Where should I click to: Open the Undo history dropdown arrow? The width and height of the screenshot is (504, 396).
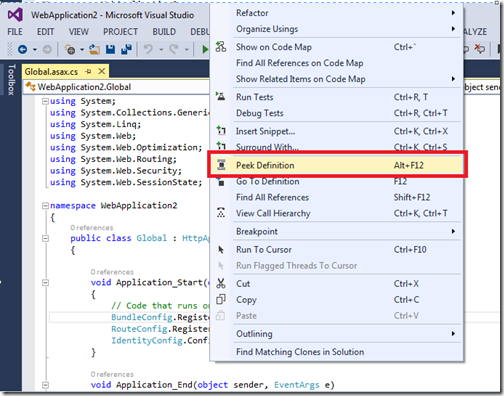161,50
